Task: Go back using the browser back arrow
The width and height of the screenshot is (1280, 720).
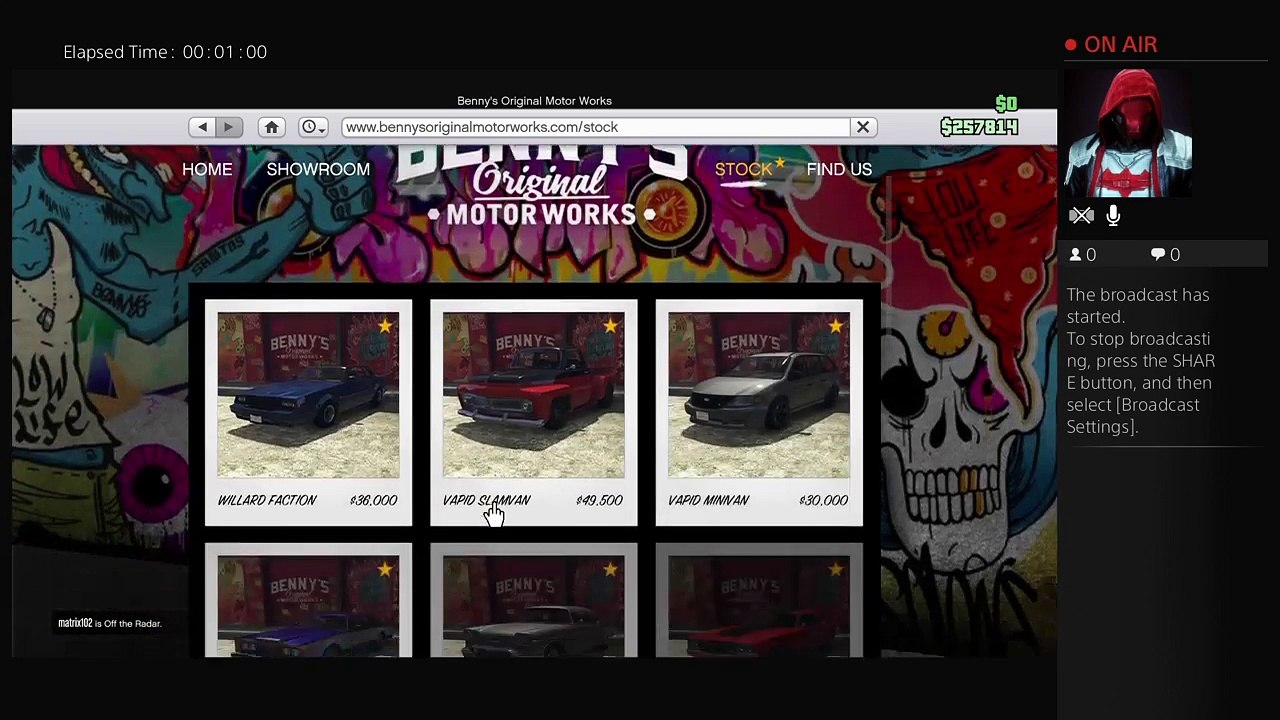Action: [202, 127]
